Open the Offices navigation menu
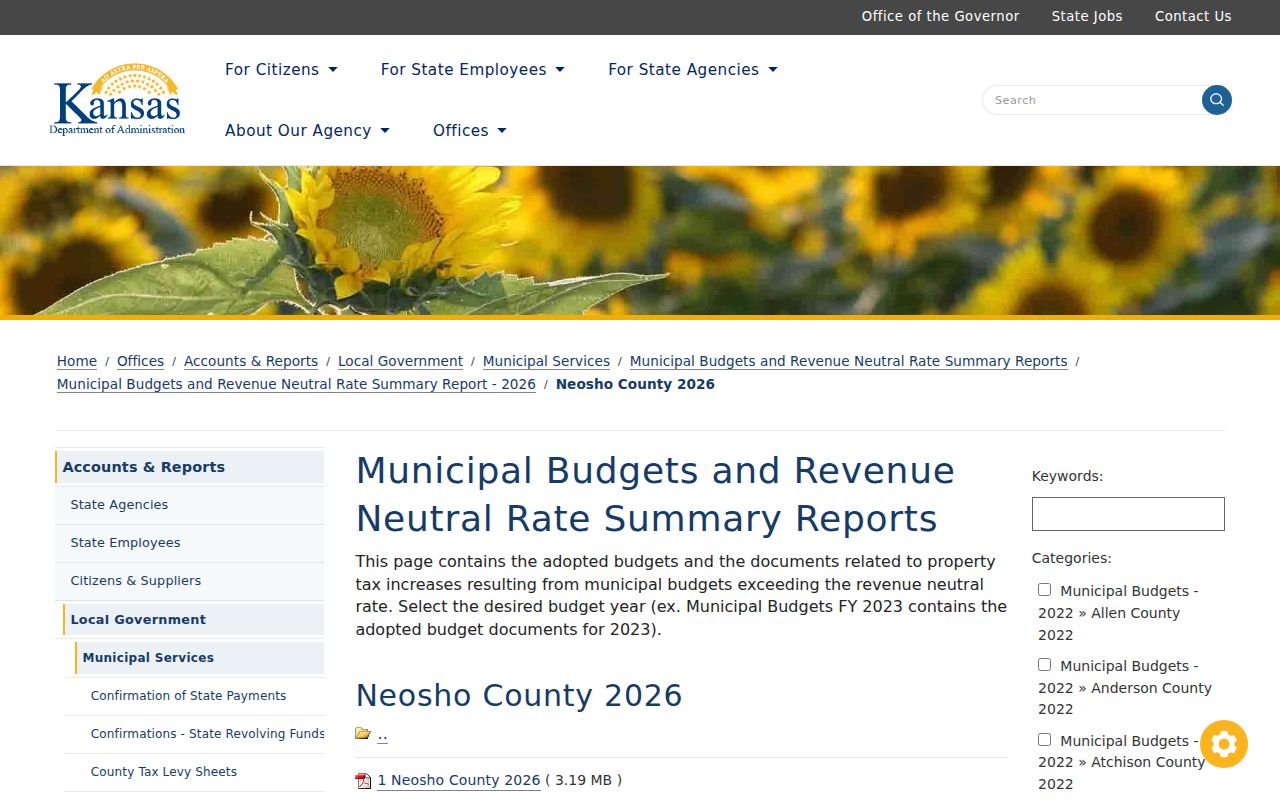1280x800 pixels. (x=469, y=130)
